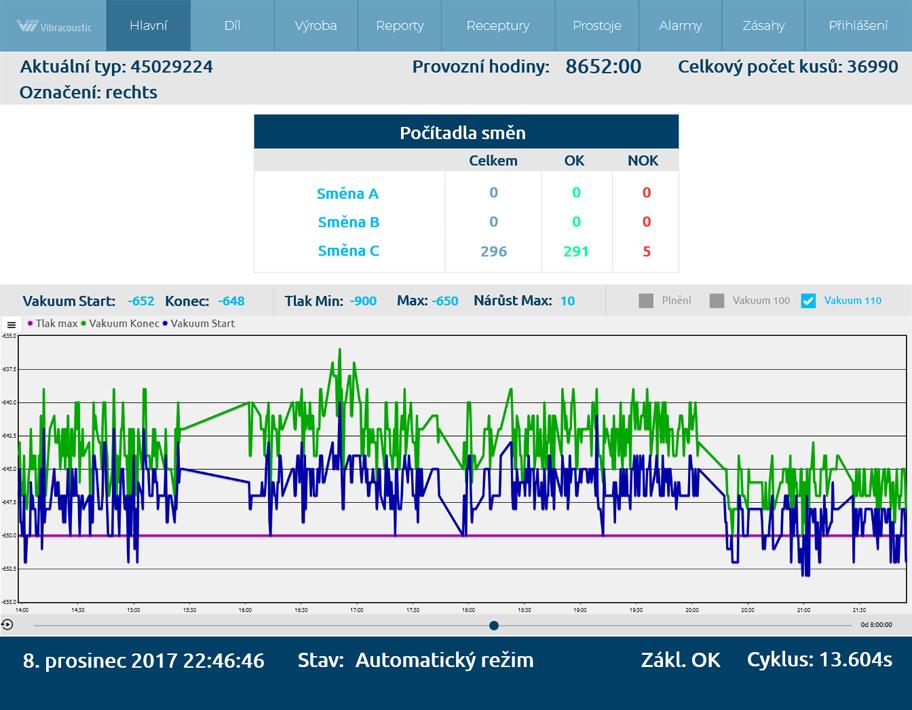912x710 pixels.
Task: Open the chart hamburger menu
Action: (11, 325)
